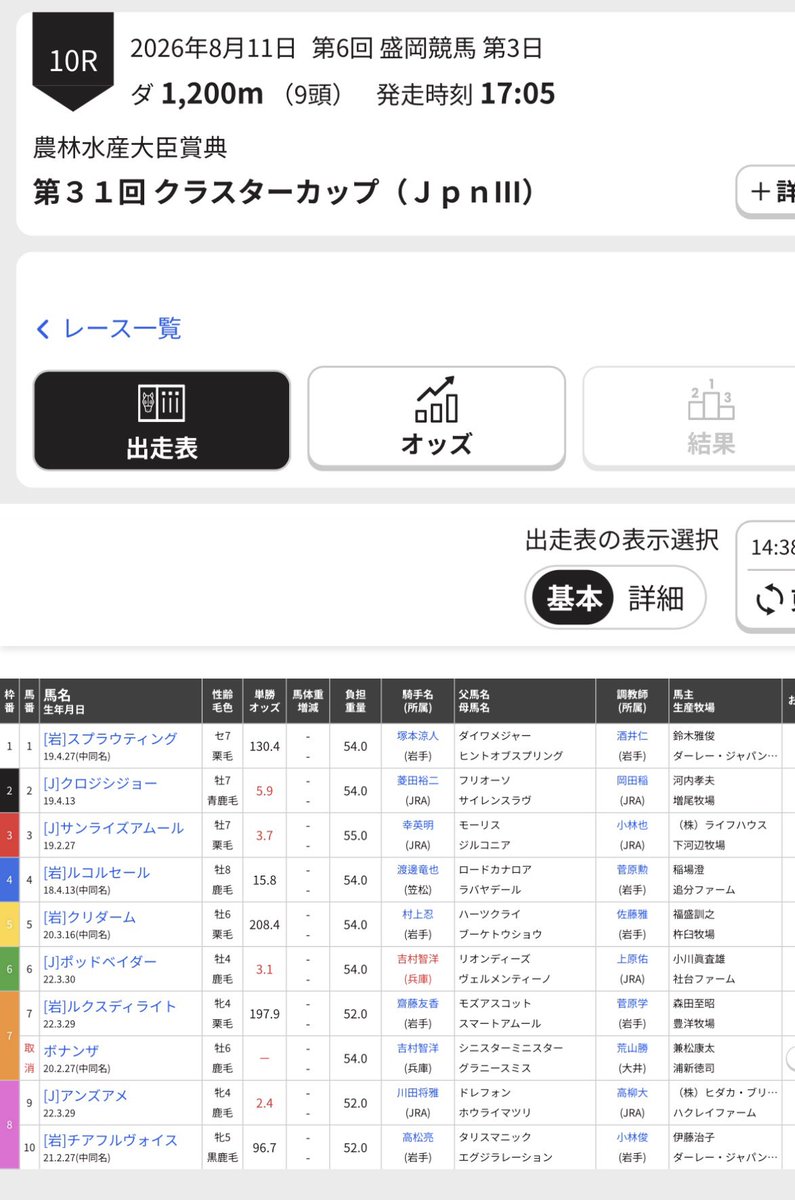
Task: Click owner name 社台ファーム
Action: point(703,978)
